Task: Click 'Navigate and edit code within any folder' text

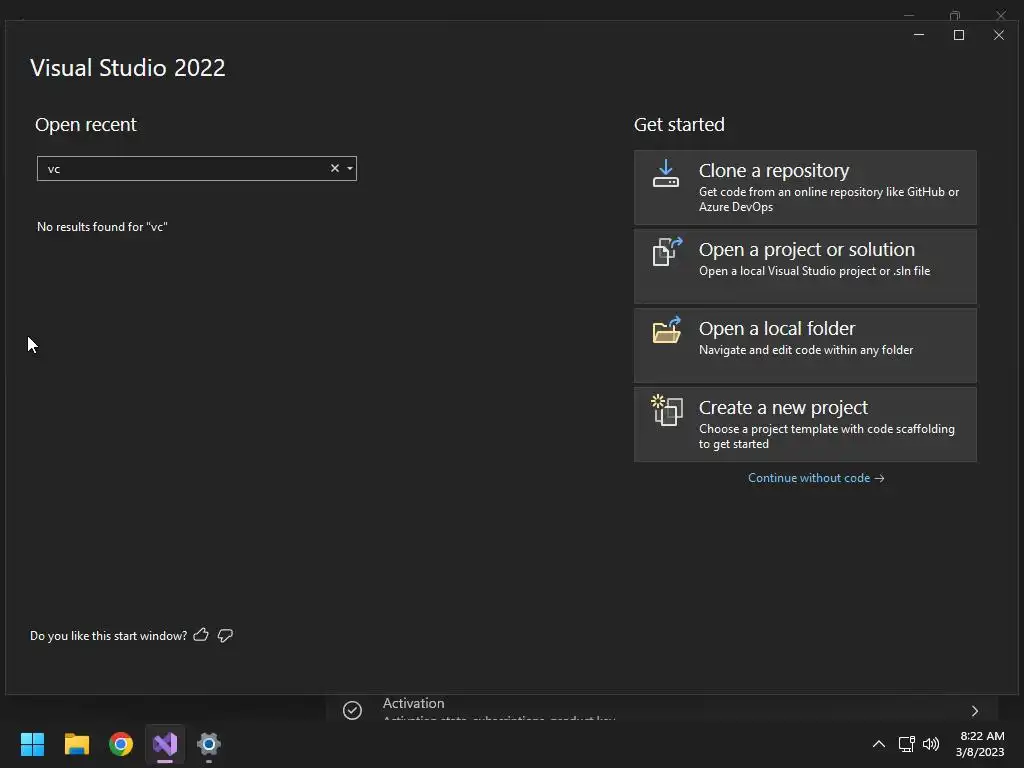Action: coord(806,350)
